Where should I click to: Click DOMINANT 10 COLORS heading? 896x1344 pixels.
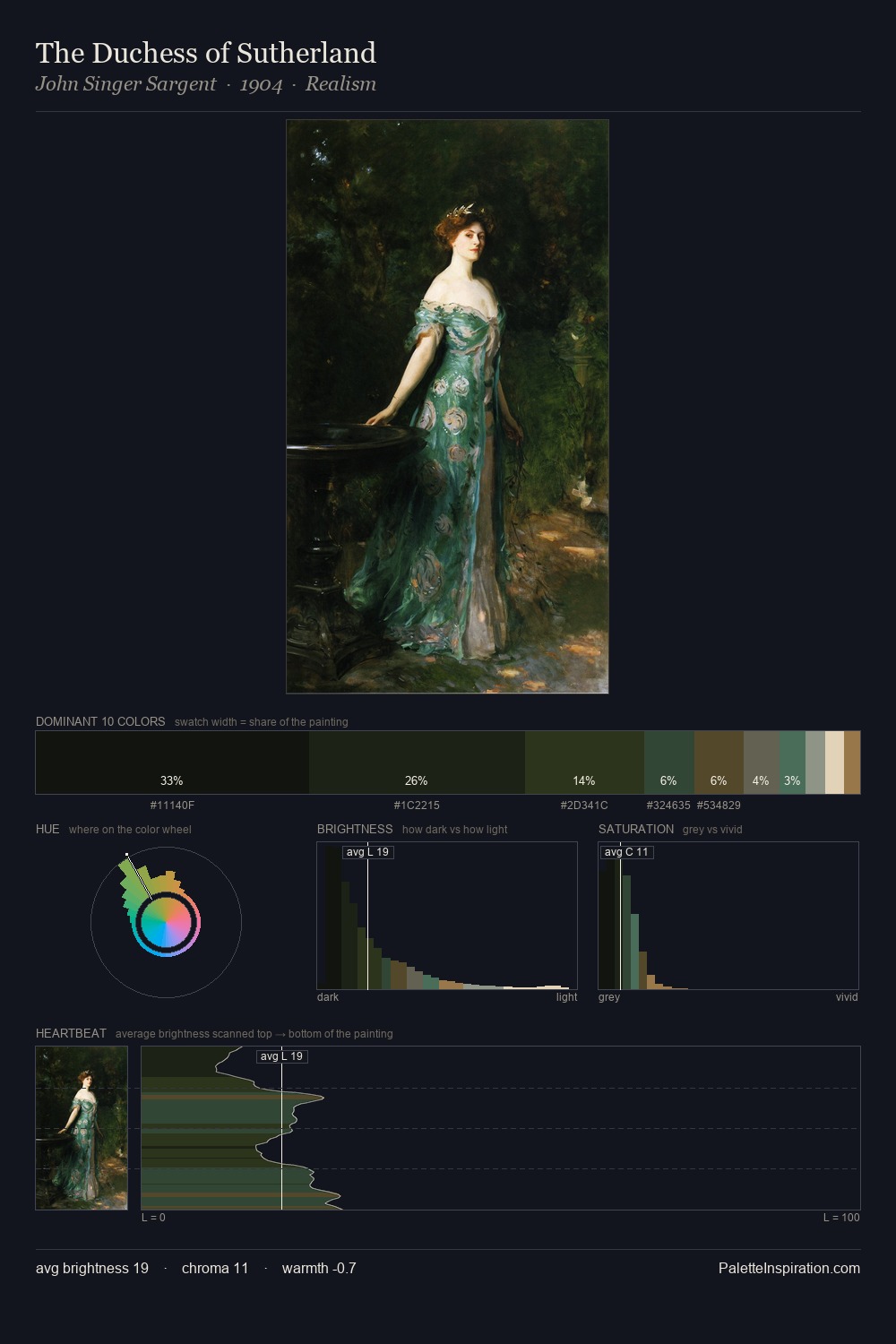tap(100, 721)
